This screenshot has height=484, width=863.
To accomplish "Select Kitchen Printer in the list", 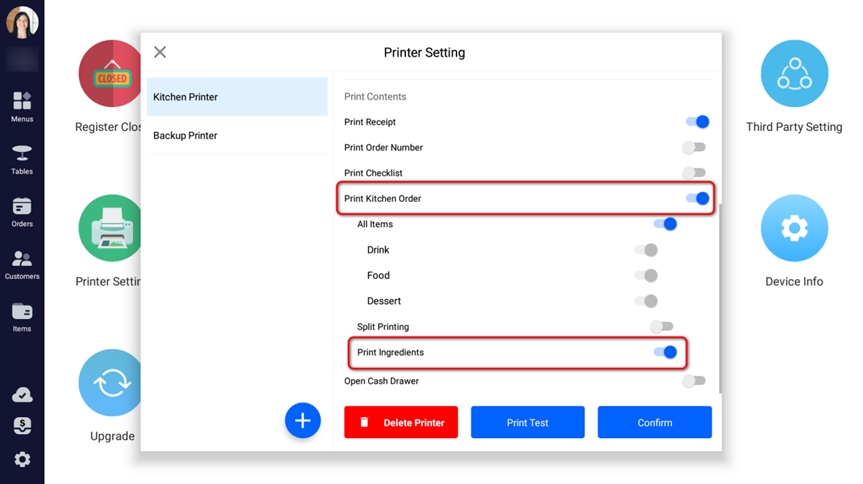I will point(237,97).
